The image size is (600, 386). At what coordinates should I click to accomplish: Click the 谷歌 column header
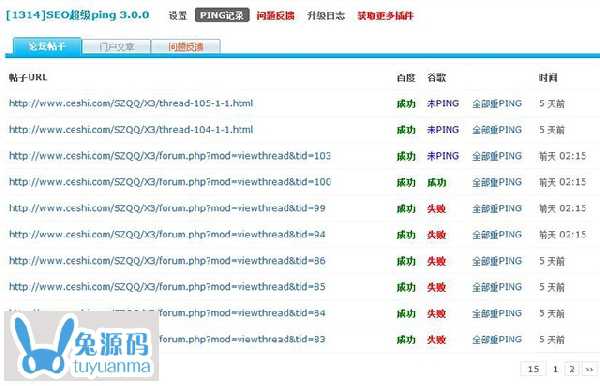[437, 78]
